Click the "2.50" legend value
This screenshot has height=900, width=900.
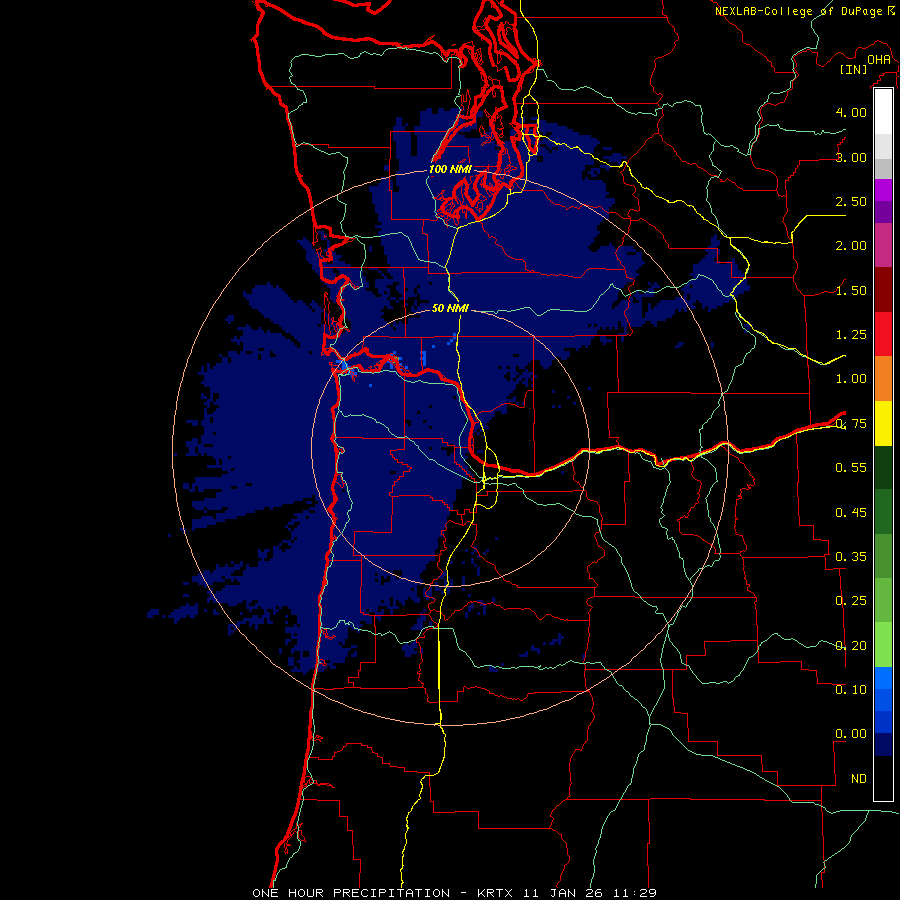(851, 201)
